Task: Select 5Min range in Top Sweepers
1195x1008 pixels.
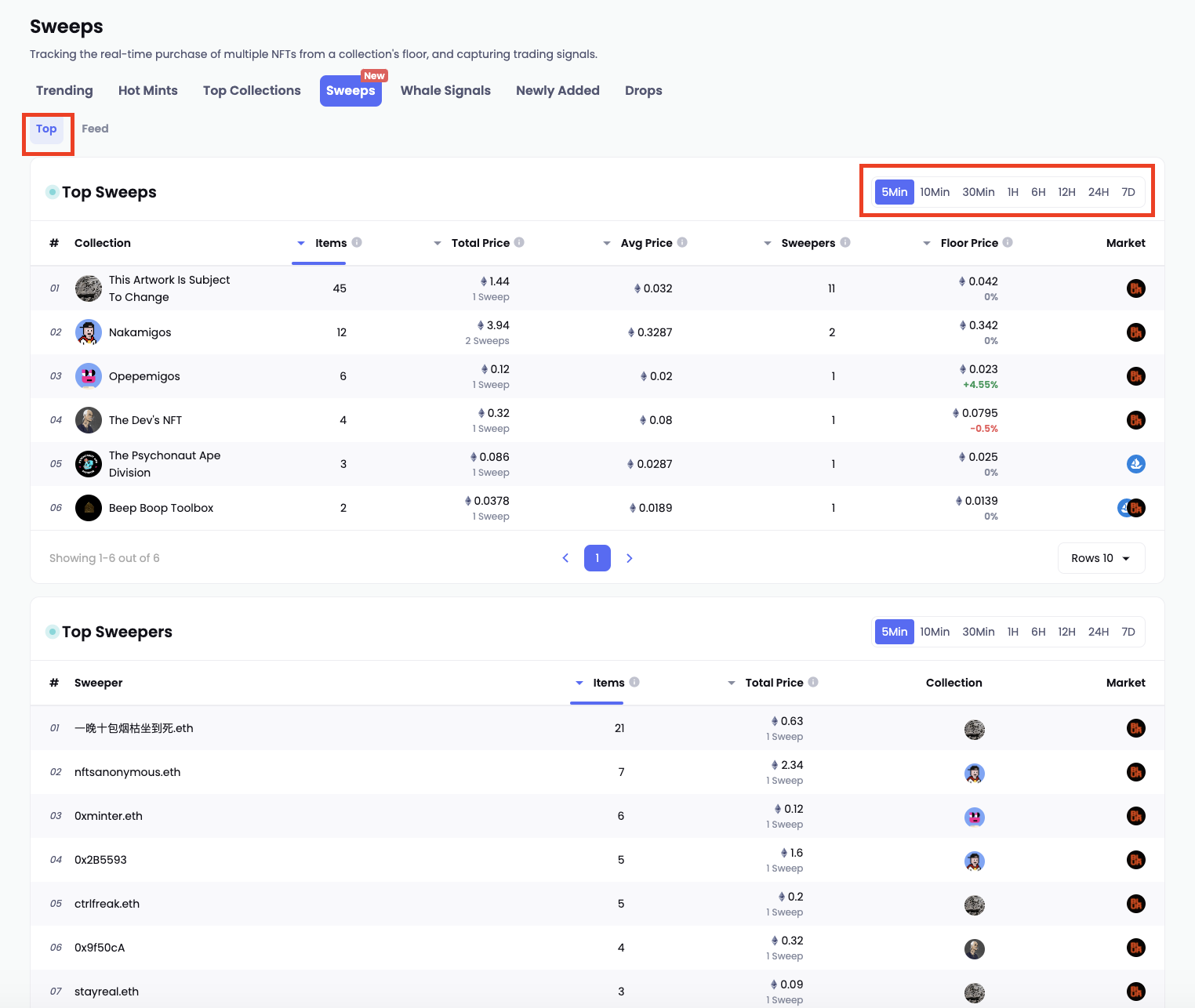Action: coord(895,632)
